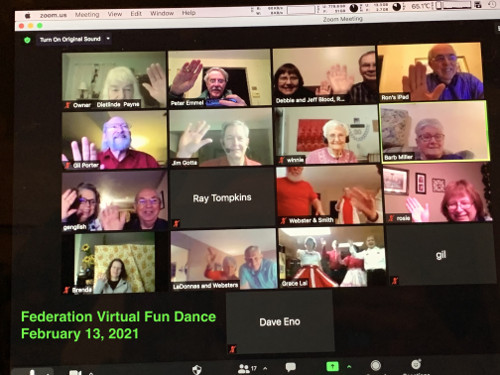Expand the Participants chevron next to 17
The height and width of the screenshot is (375, 500).
click(265, 368)
